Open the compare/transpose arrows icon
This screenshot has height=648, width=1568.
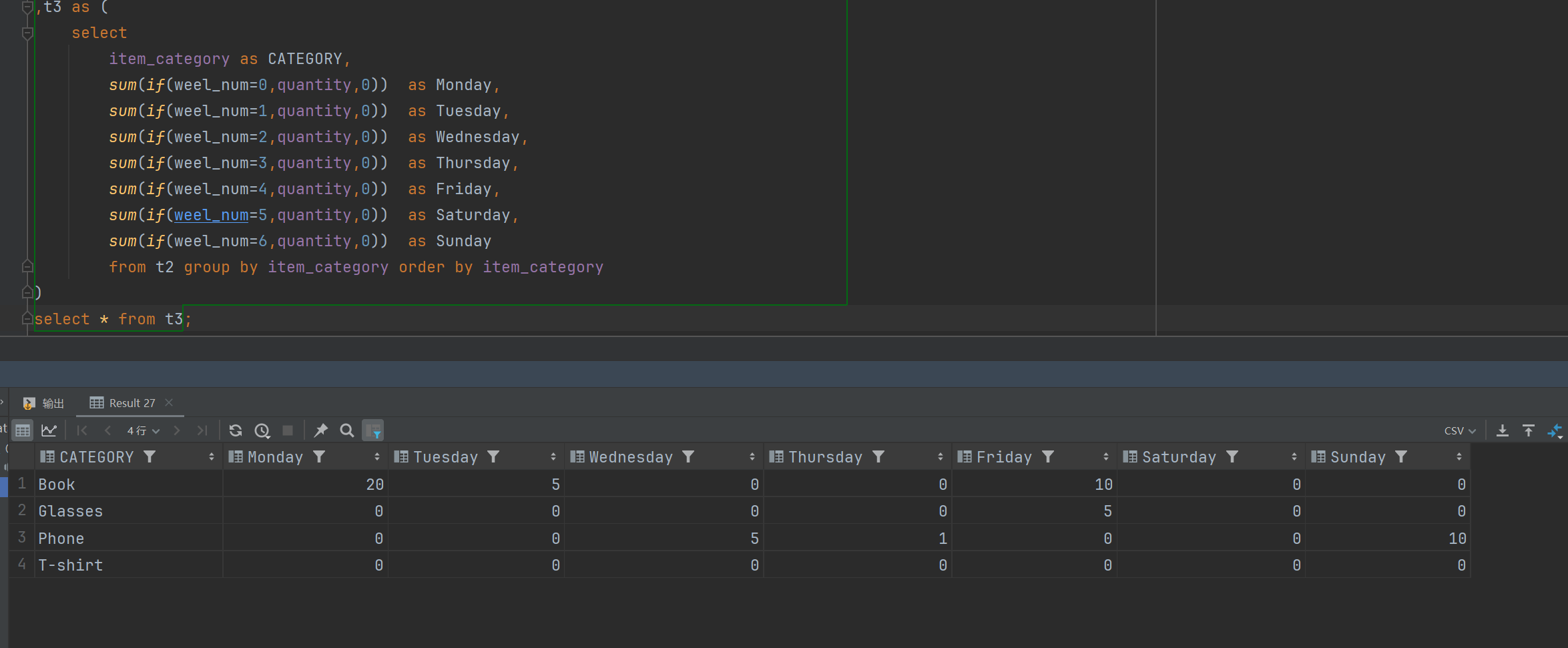[x=1555, y=431]
